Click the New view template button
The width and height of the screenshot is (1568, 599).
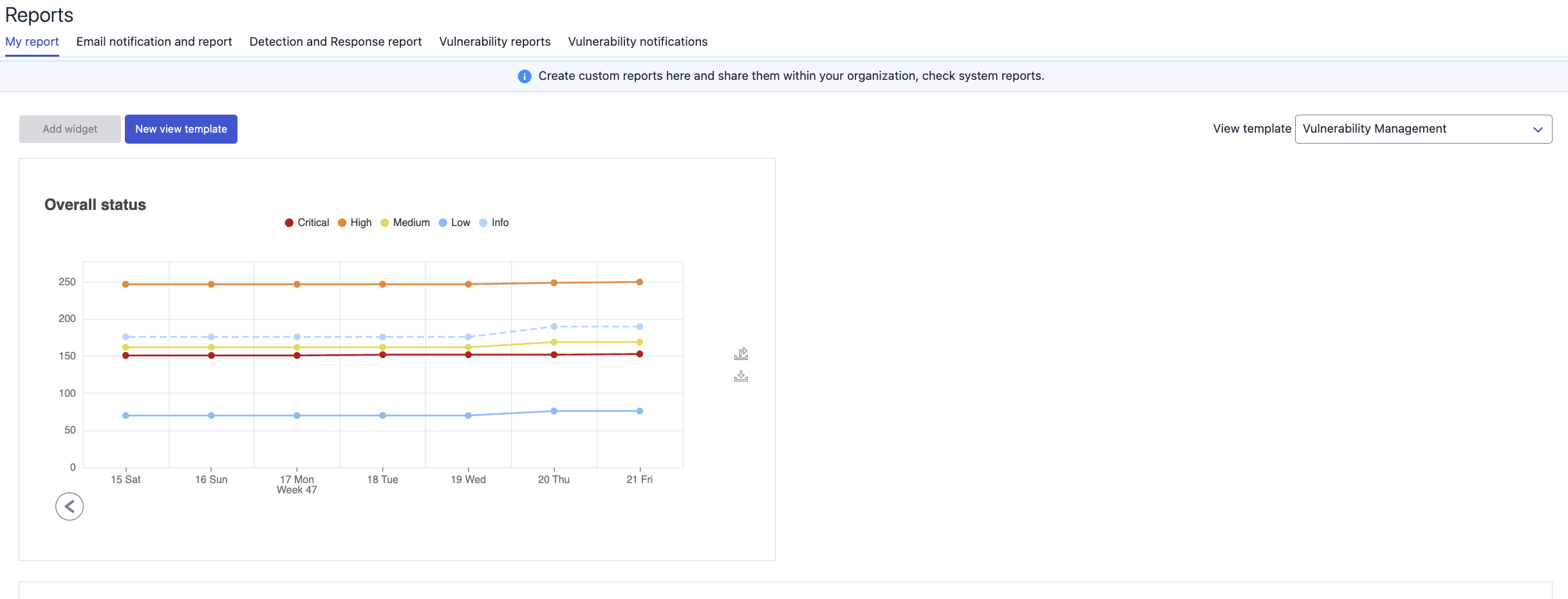[x=181, y=129]
